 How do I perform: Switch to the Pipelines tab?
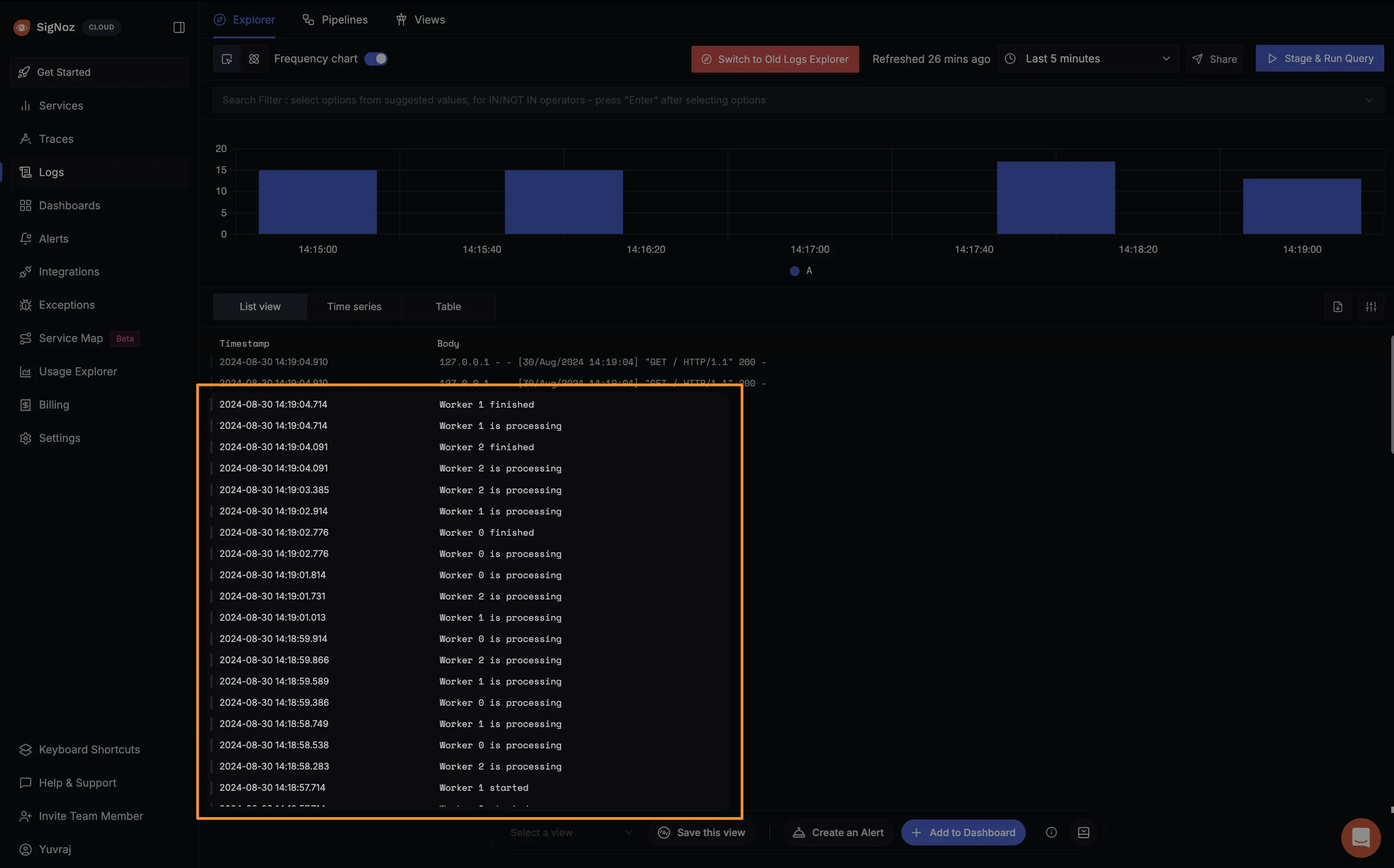coord(335,20)
